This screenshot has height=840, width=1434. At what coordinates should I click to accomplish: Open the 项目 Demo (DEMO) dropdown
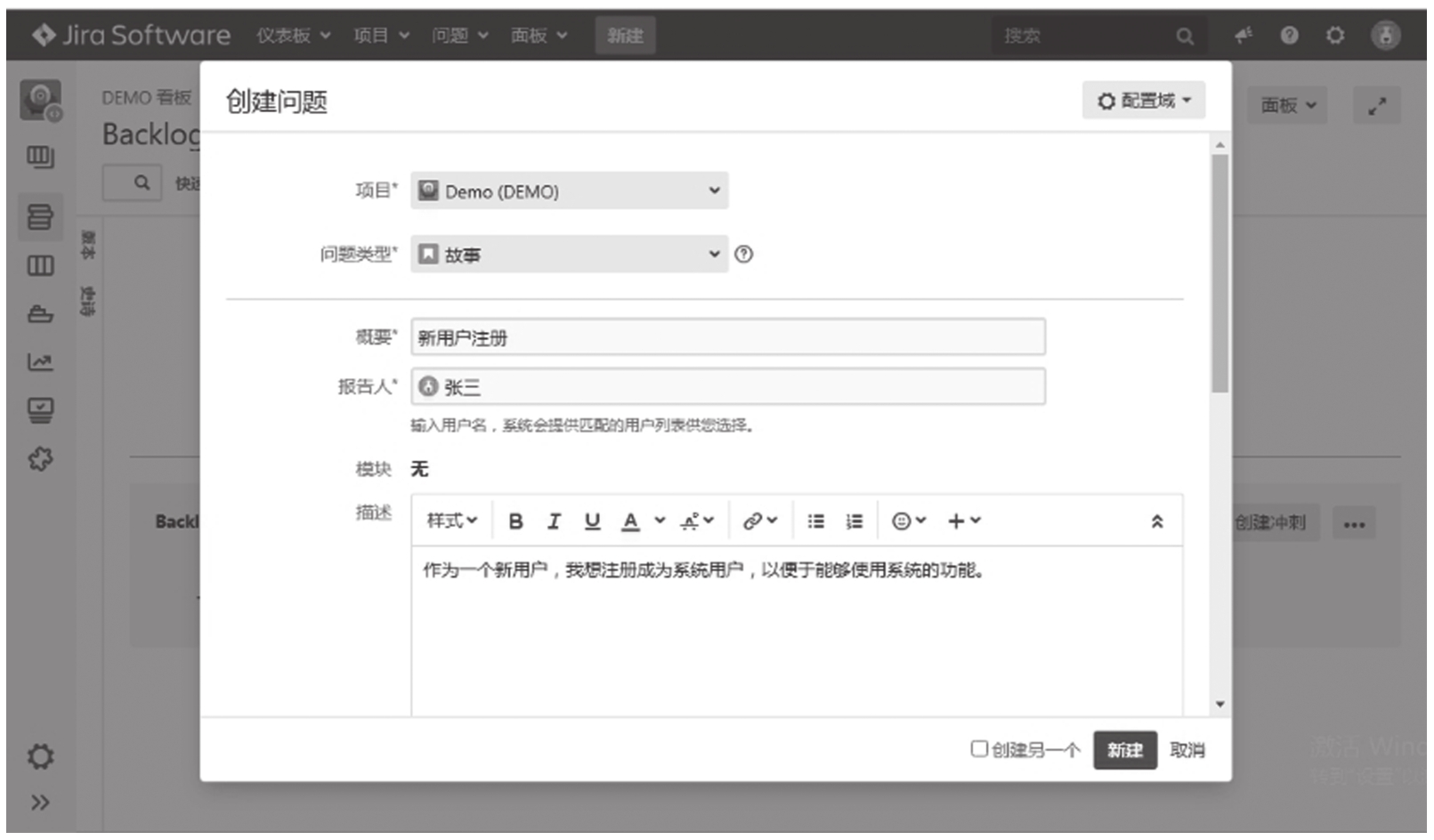coord(570,190)
